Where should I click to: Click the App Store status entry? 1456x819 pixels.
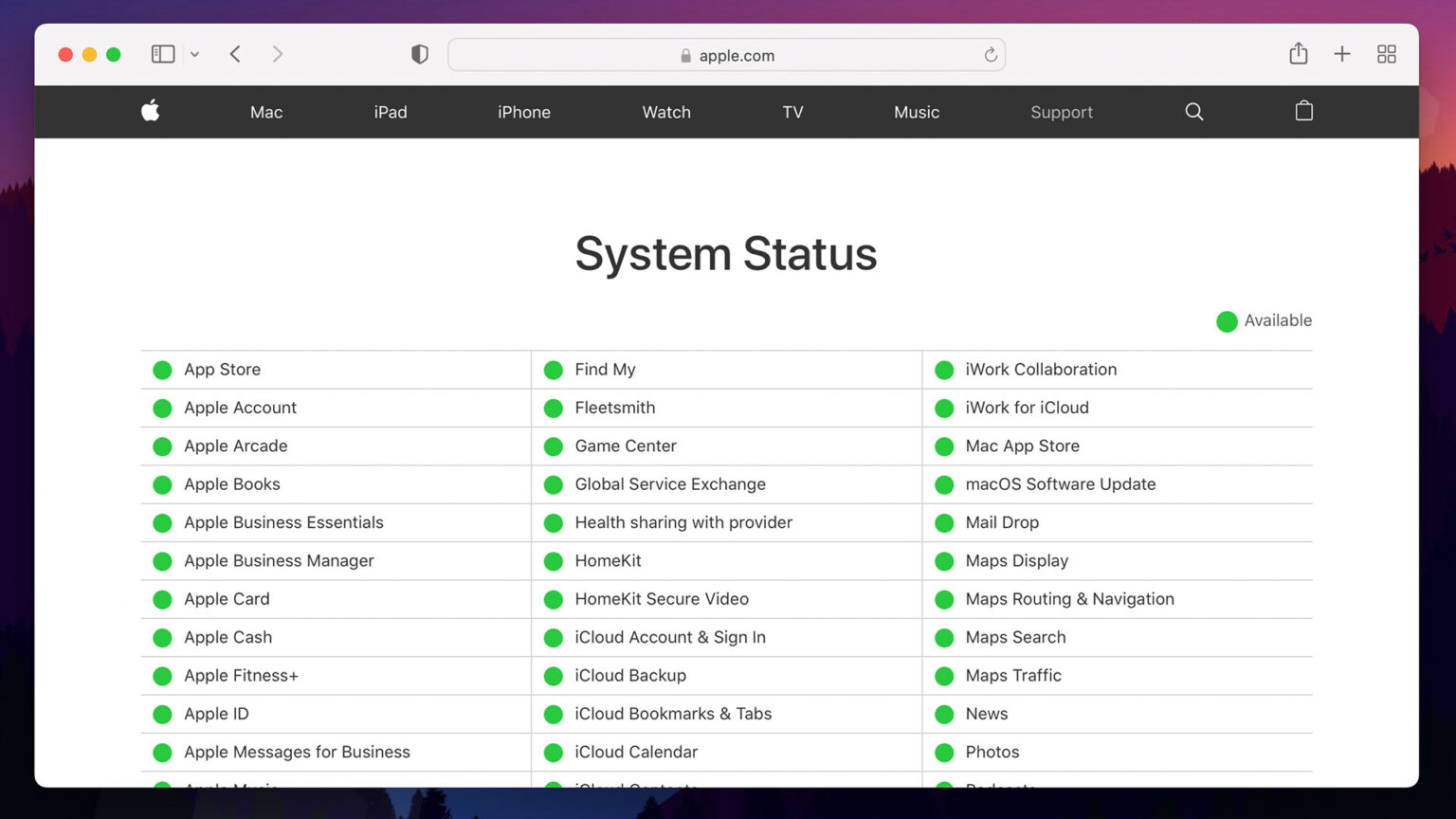click(222, 370)
